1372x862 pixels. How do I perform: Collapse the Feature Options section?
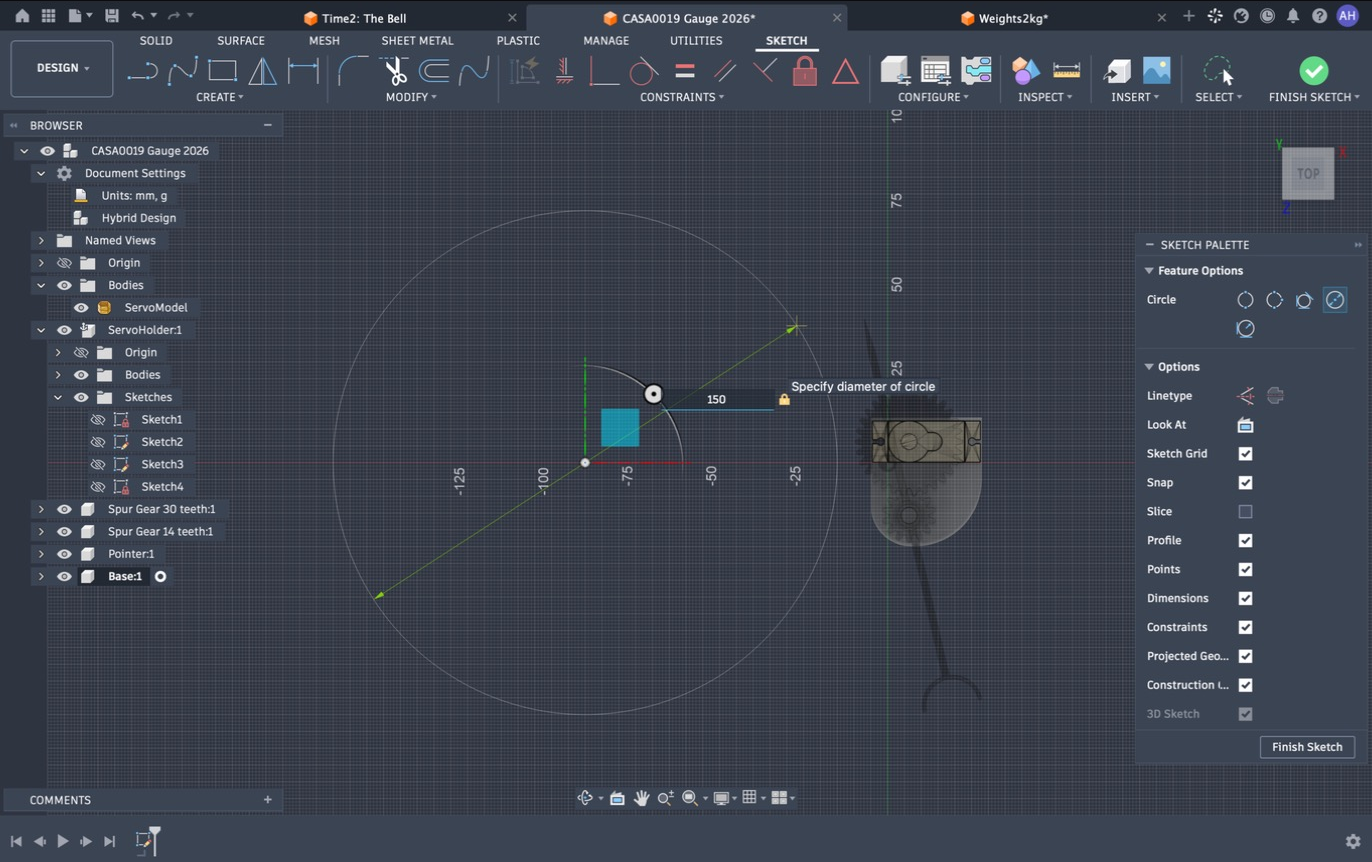tap(1149, 271)
